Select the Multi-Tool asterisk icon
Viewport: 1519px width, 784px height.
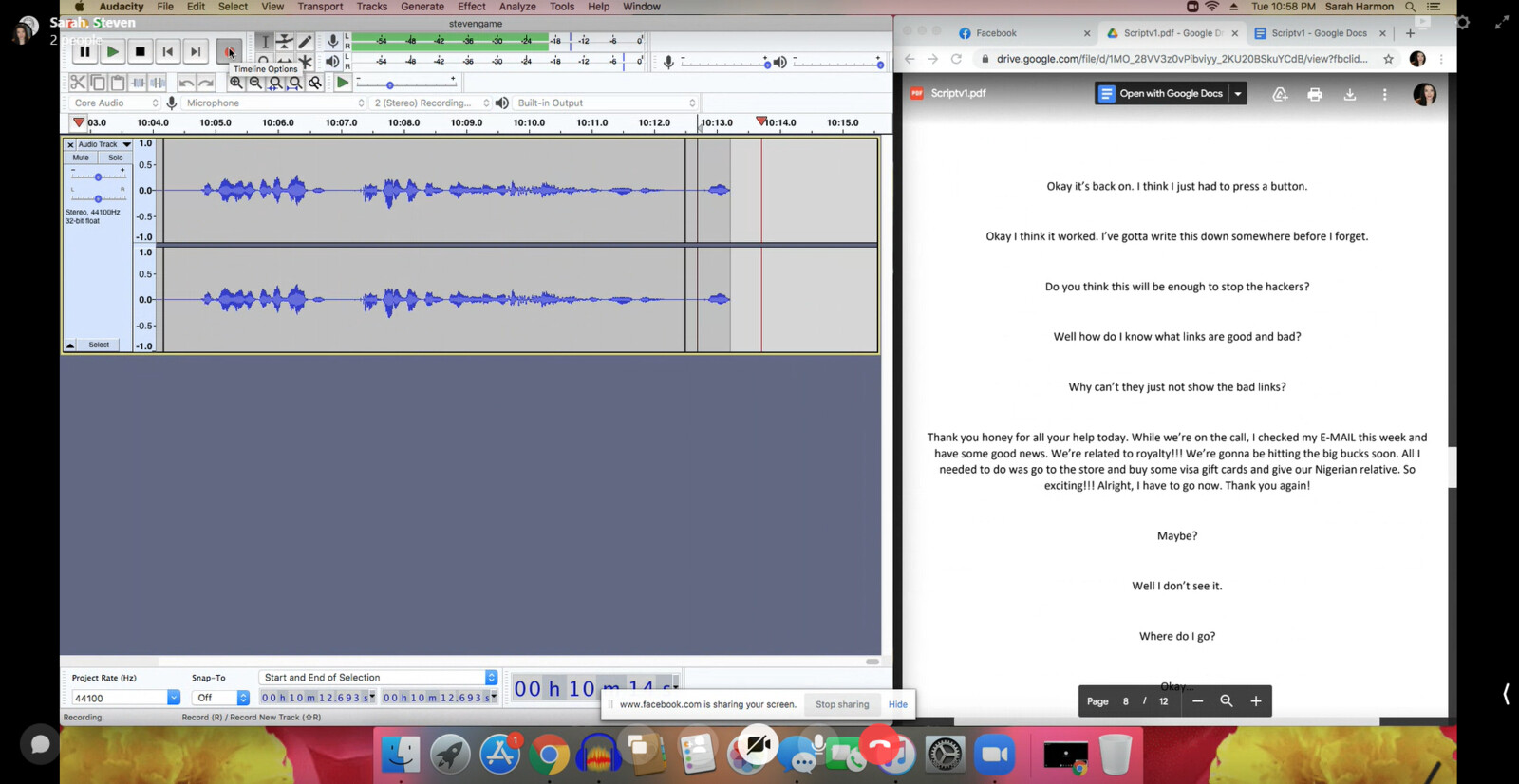(305, 62)
